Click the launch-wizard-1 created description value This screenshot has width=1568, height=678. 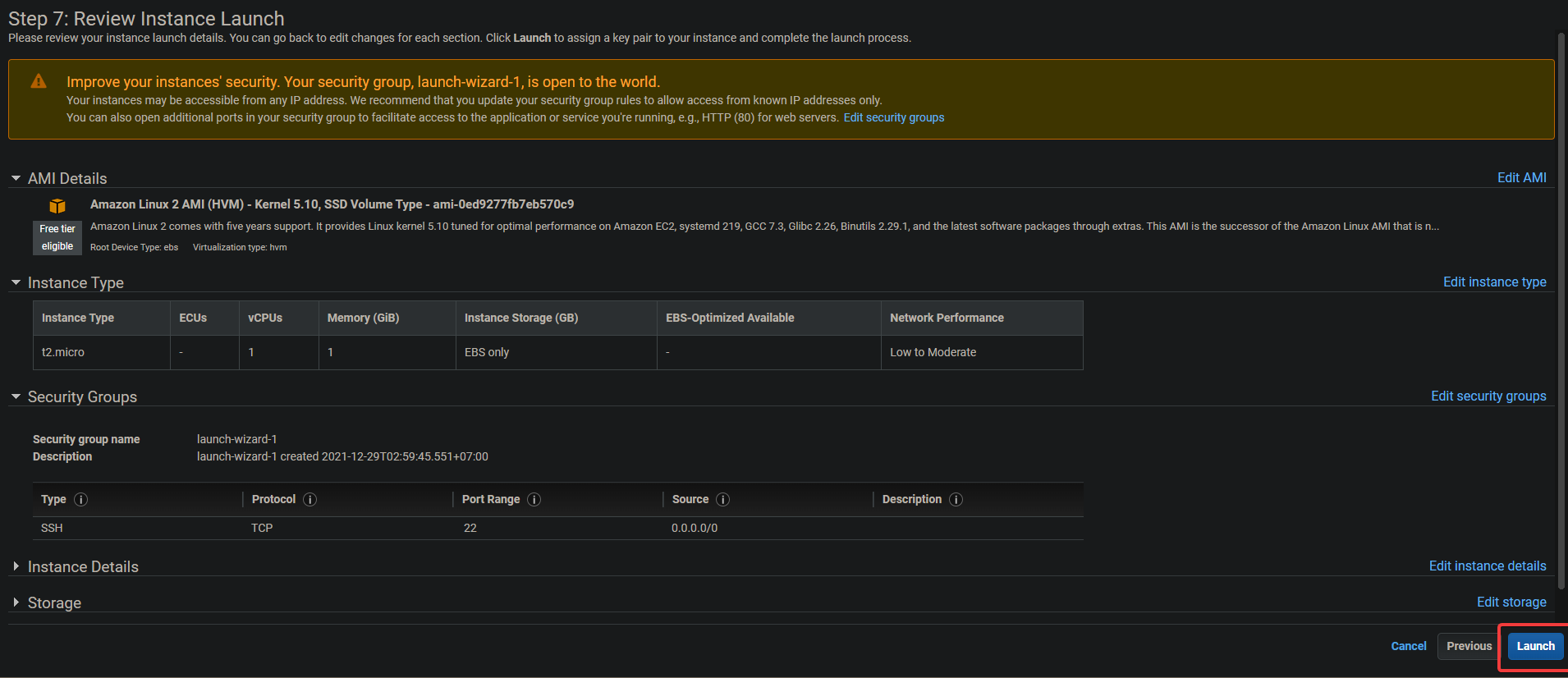[342, 456]
